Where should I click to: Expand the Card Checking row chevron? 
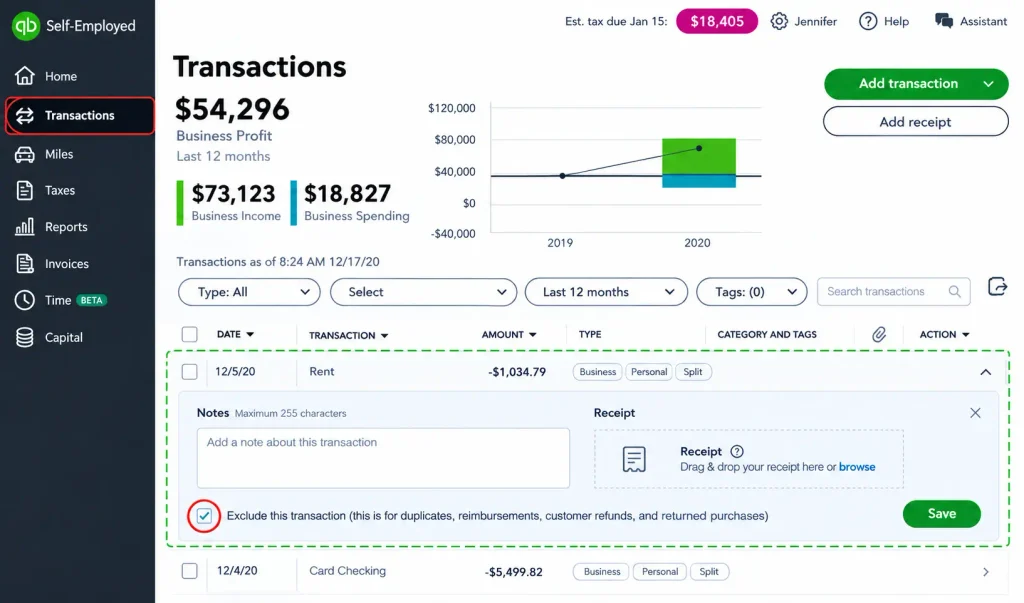click(985, 572)
